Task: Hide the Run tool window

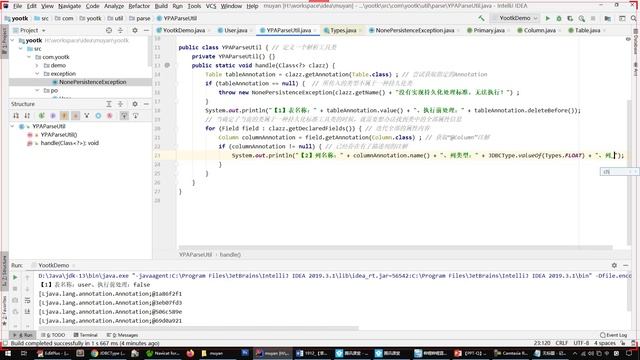Action: pos(626,265)
